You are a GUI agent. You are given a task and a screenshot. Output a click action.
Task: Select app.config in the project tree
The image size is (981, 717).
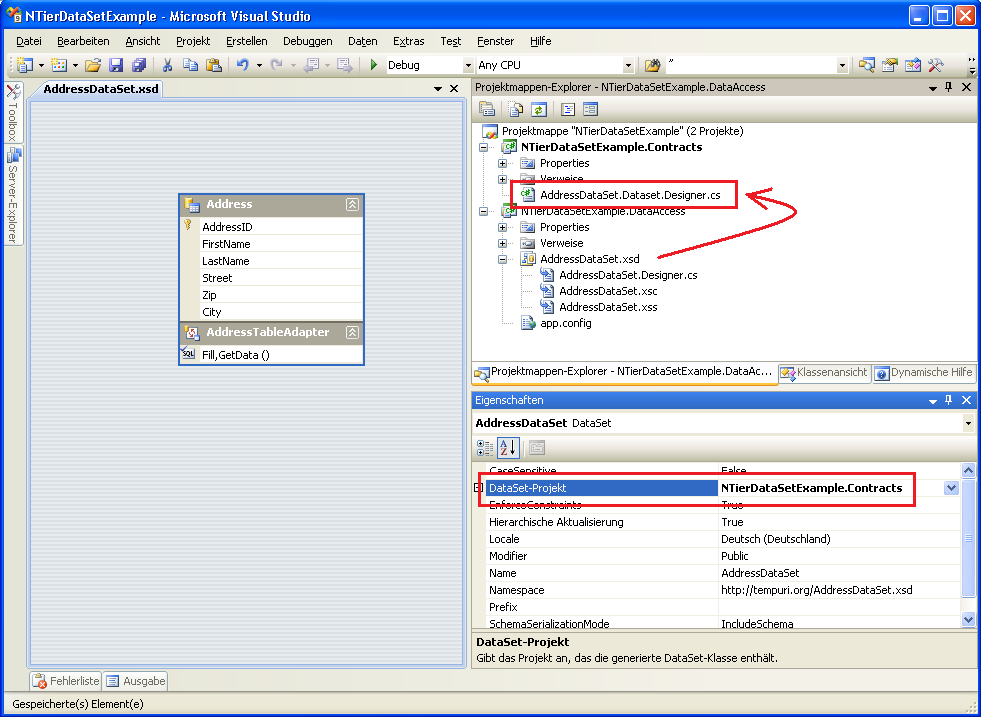point(565,323)
